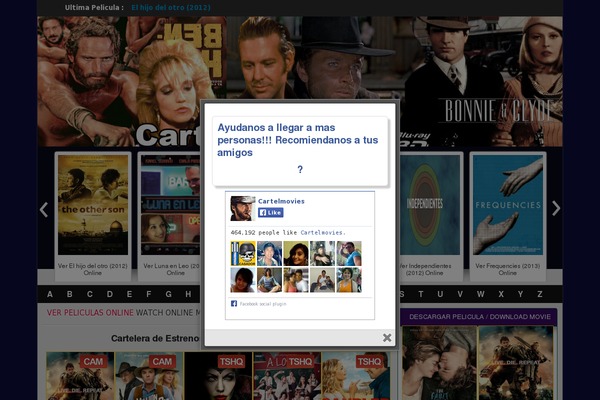This screenshot has height=400, width=600.
Task: Open The Other Son poster thumbnail
Action: [93, 205]
